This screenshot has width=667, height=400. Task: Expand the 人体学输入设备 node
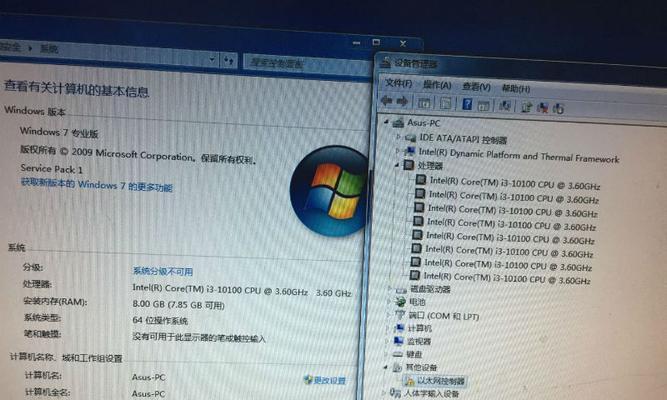384,392
